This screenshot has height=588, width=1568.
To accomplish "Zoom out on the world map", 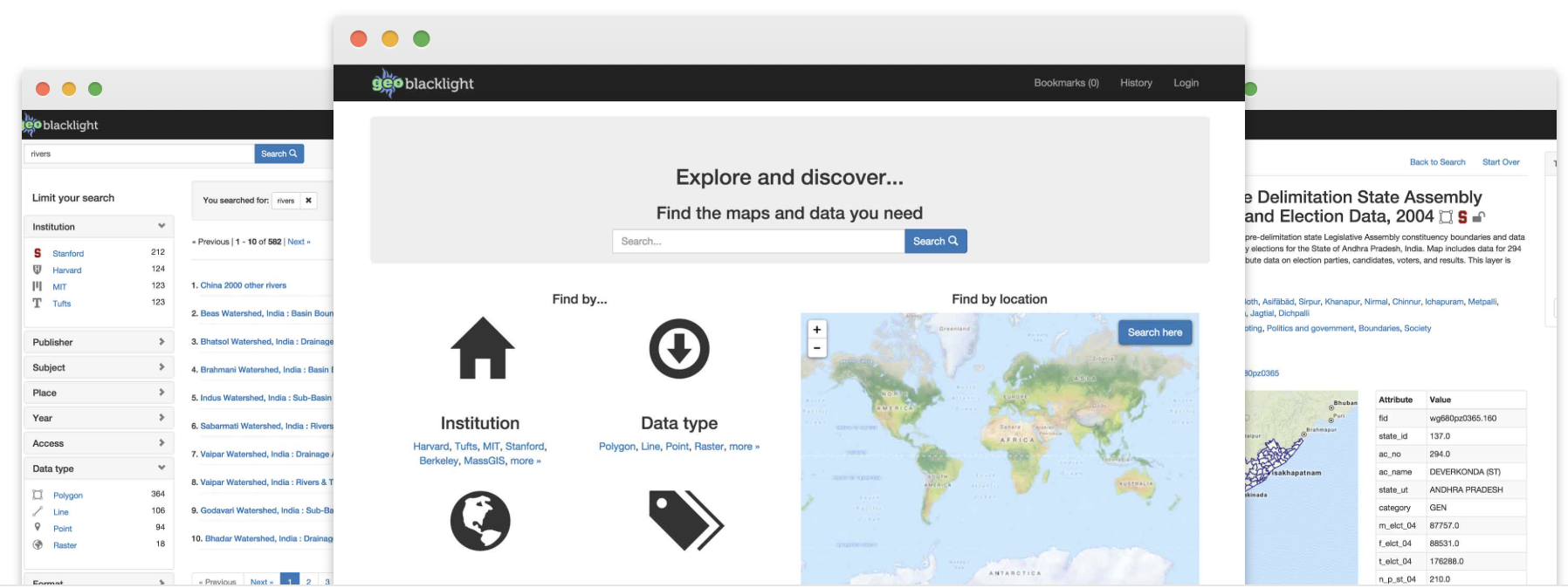I will pos(817,347).
